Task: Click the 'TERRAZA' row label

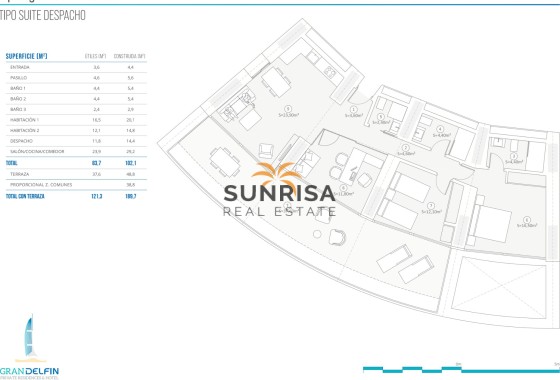Action: point(20,174)
